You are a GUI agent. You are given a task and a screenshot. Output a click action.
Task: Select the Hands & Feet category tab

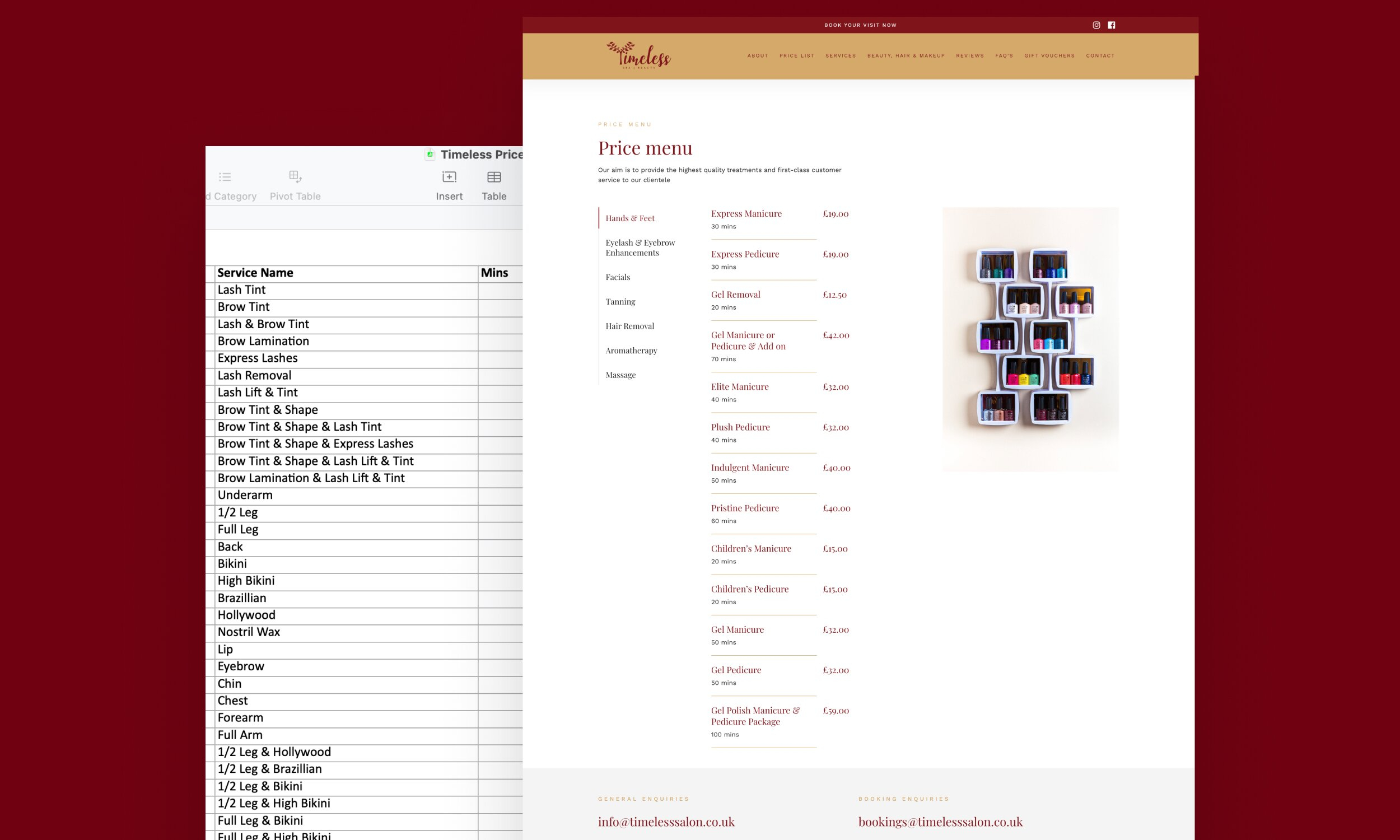tap(630, 218)
